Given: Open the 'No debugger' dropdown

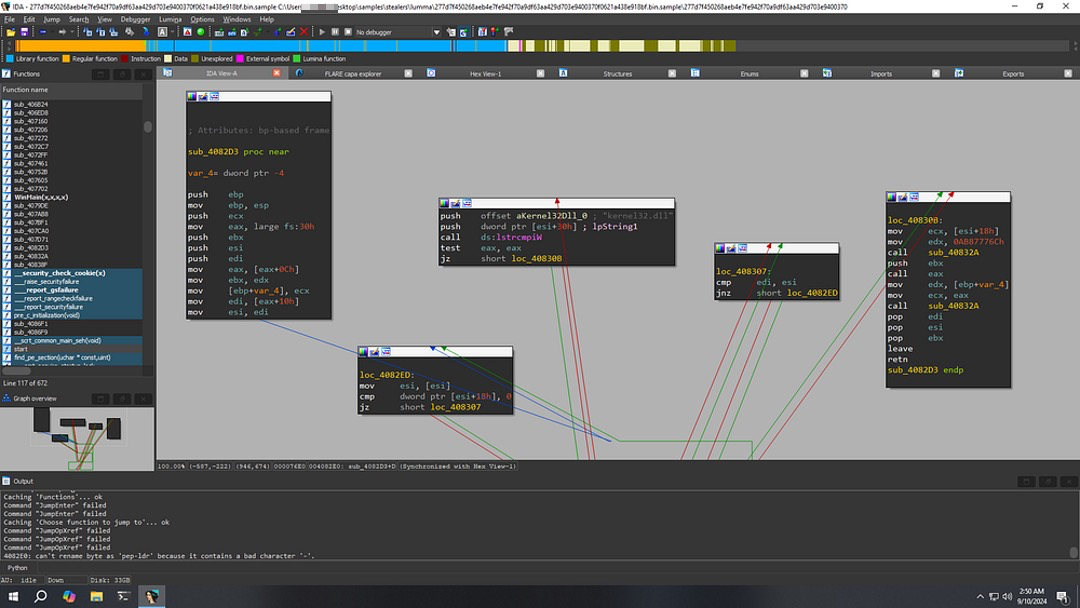Looking at the screenshot, I should pos(397,32).
